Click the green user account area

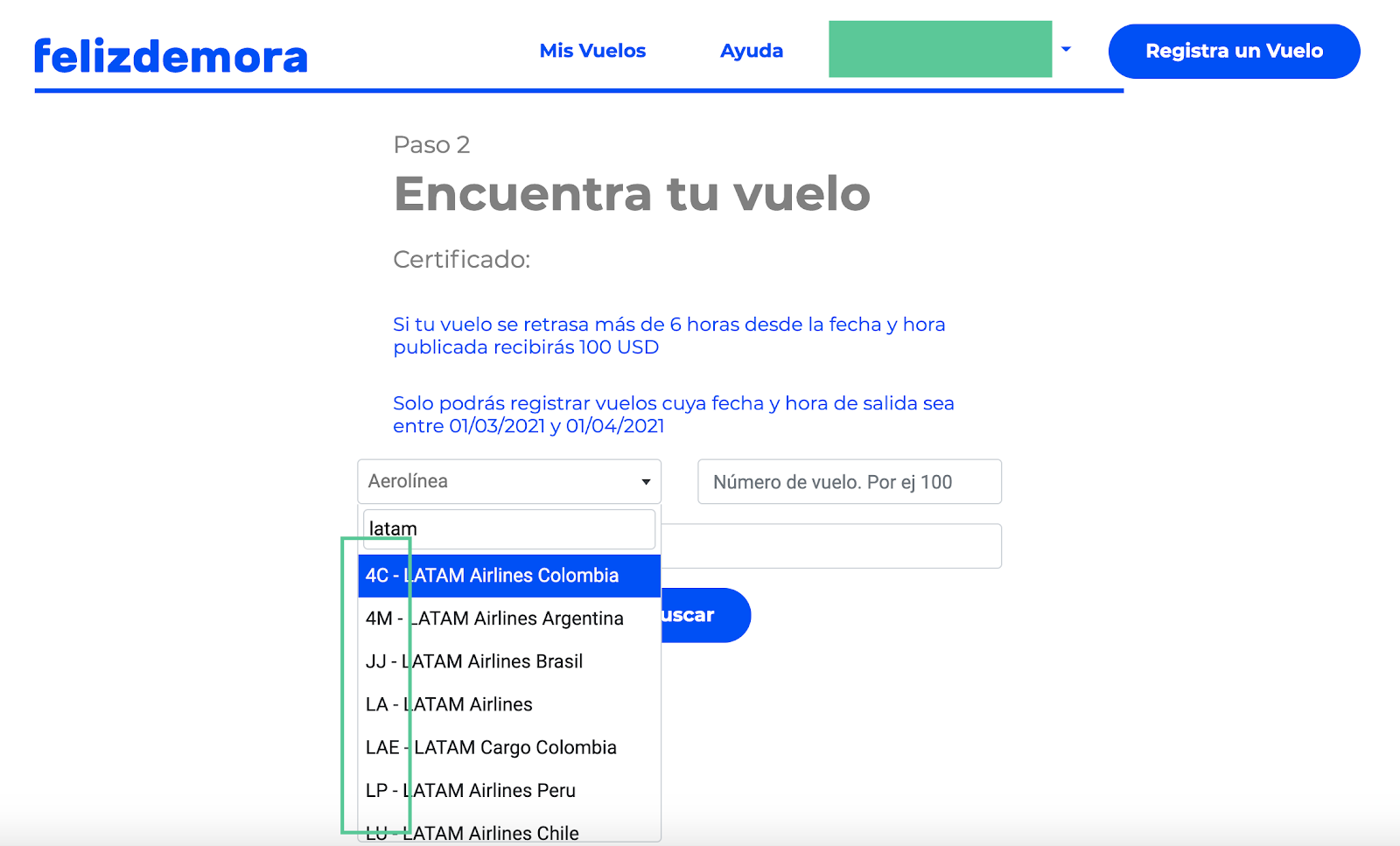tap(940, 49)
